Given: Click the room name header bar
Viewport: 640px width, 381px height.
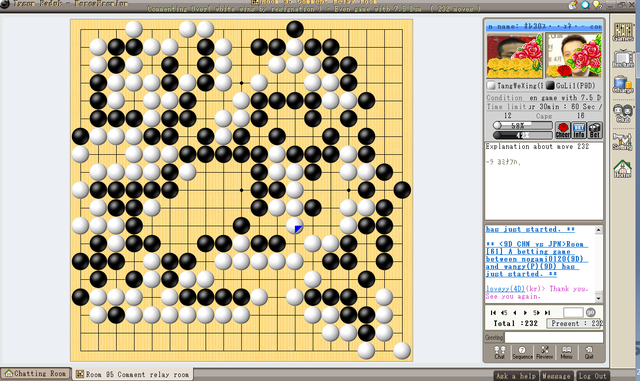Looking at the screenshot, I should click(x=544, y=26).
